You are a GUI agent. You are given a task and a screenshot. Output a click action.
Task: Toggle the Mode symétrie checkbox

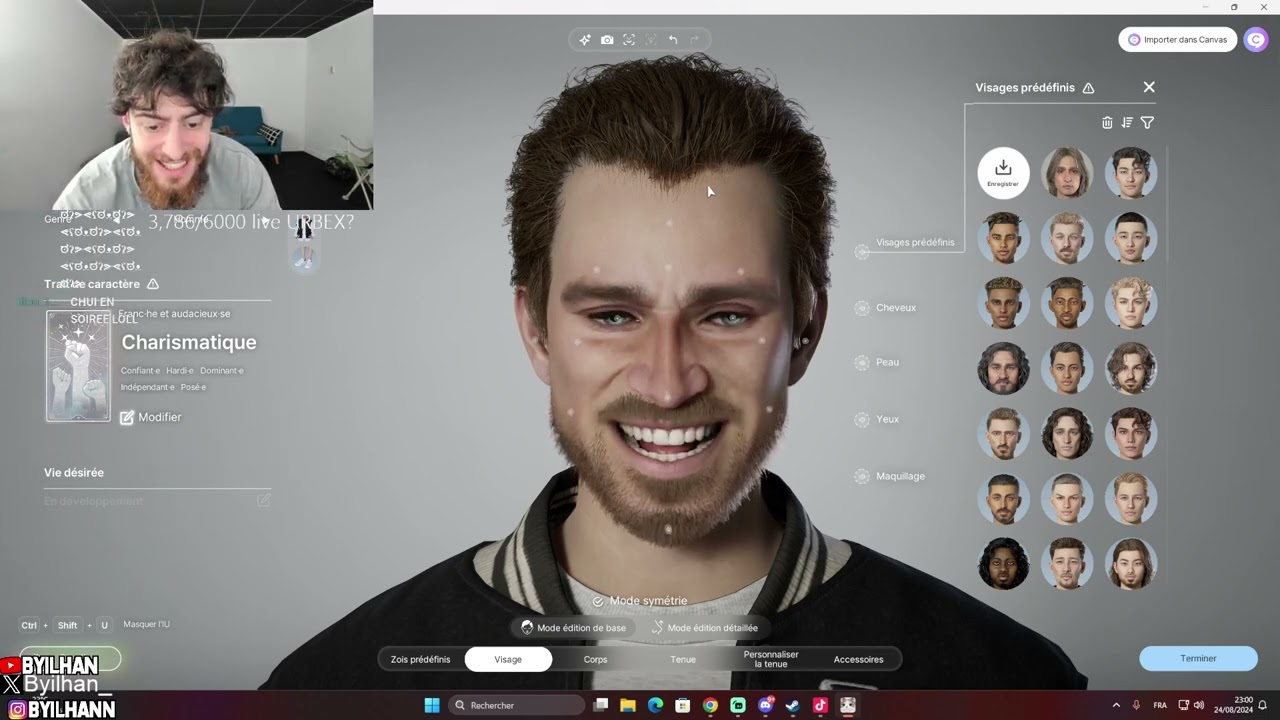(598, 601)
